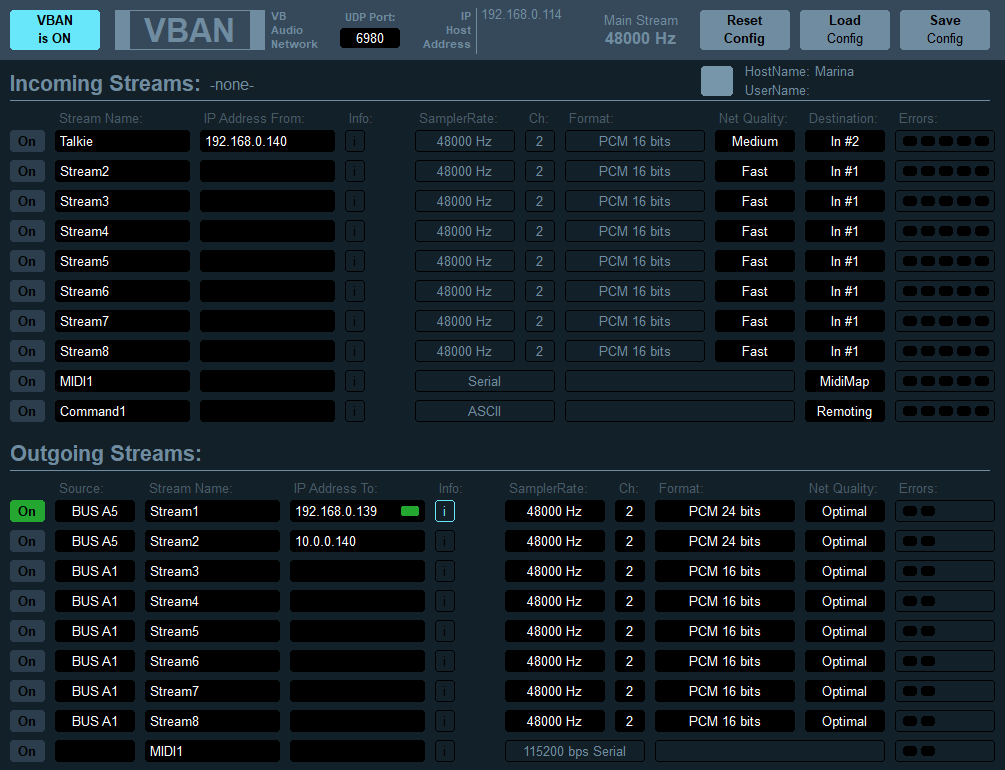Change Talkie net quality from Medium
The width and height of the screenshot is (1005, 770).
click(754, 141)
